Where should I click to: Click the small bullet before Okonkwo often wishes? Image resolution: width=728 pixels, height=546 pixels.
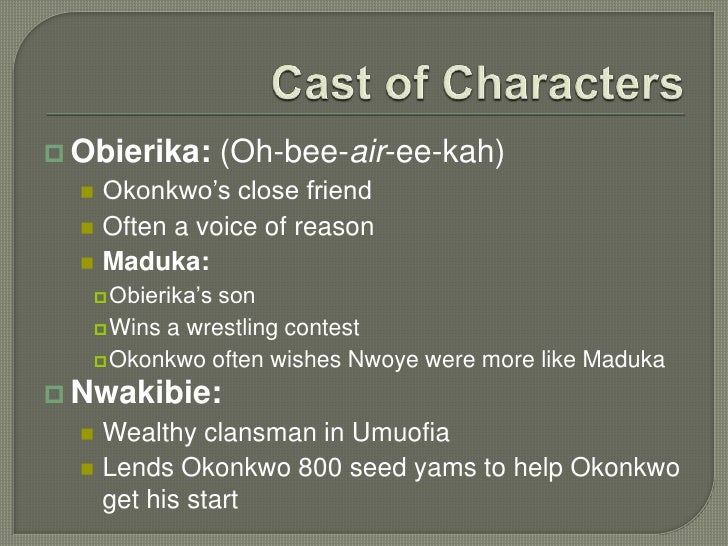pyautogui.click(x=100, y=361)
